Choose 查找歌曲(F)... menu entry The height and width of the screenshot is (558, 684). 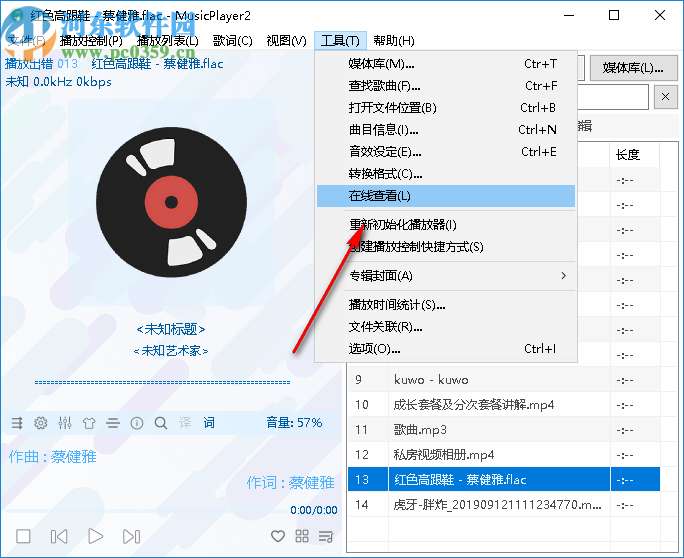(446, 86)
